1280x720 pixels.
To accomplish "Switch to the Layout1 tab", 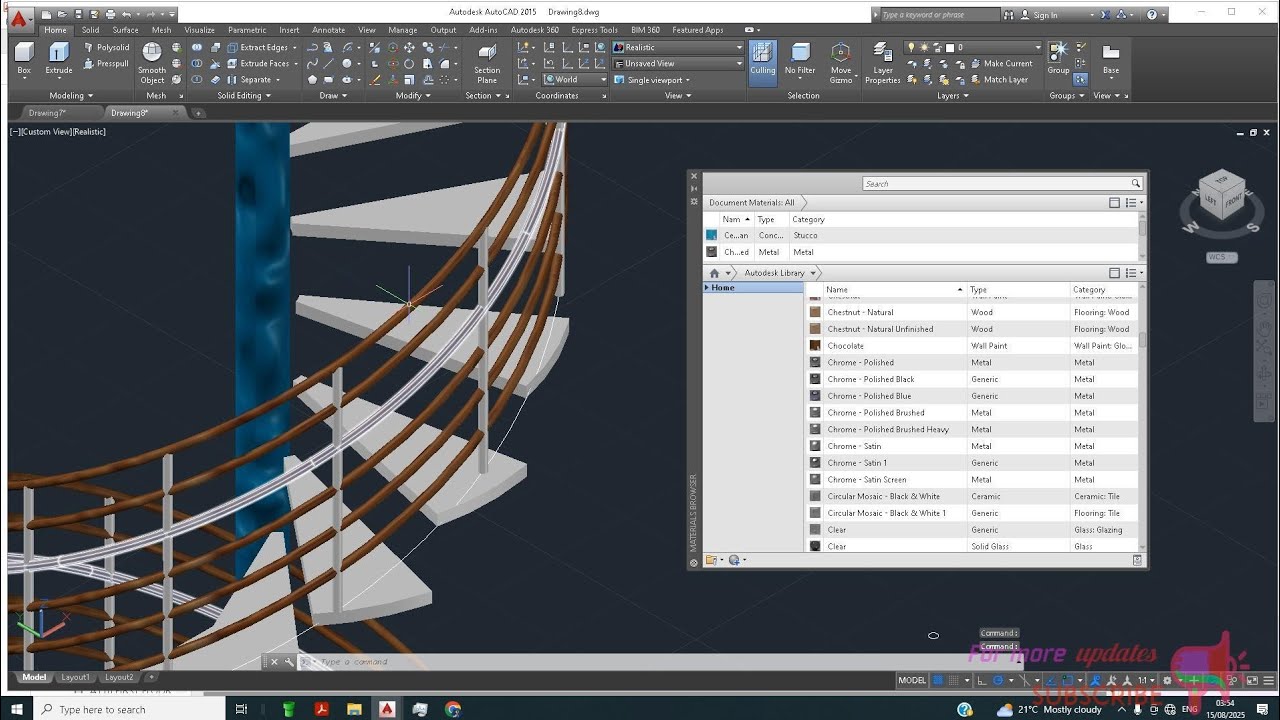I will tap(75, 677).
